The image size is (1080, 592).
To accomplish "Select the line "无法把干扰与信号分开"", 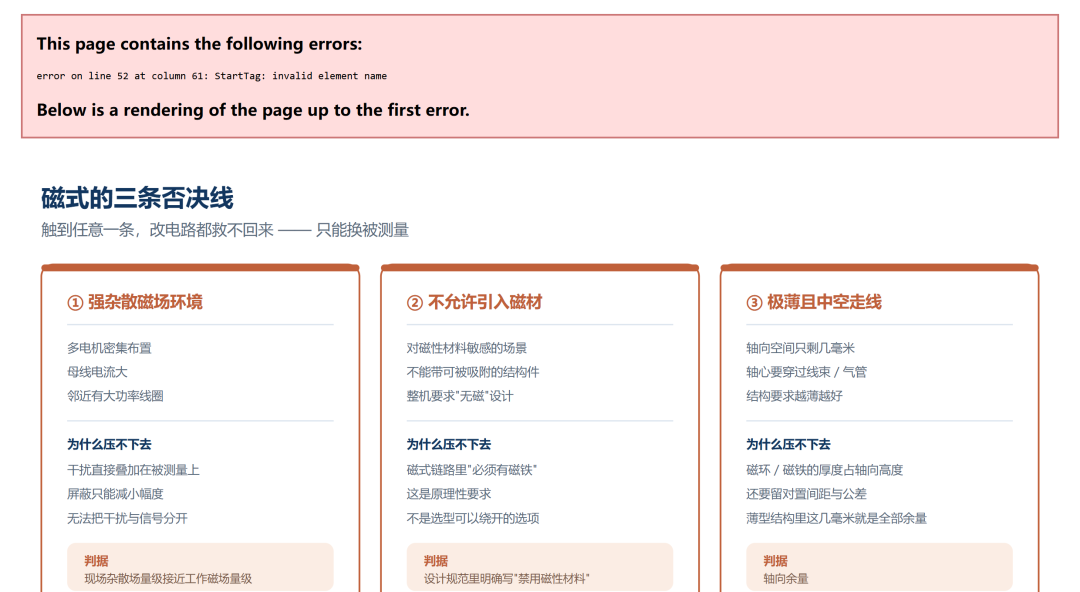I will 127,518.
